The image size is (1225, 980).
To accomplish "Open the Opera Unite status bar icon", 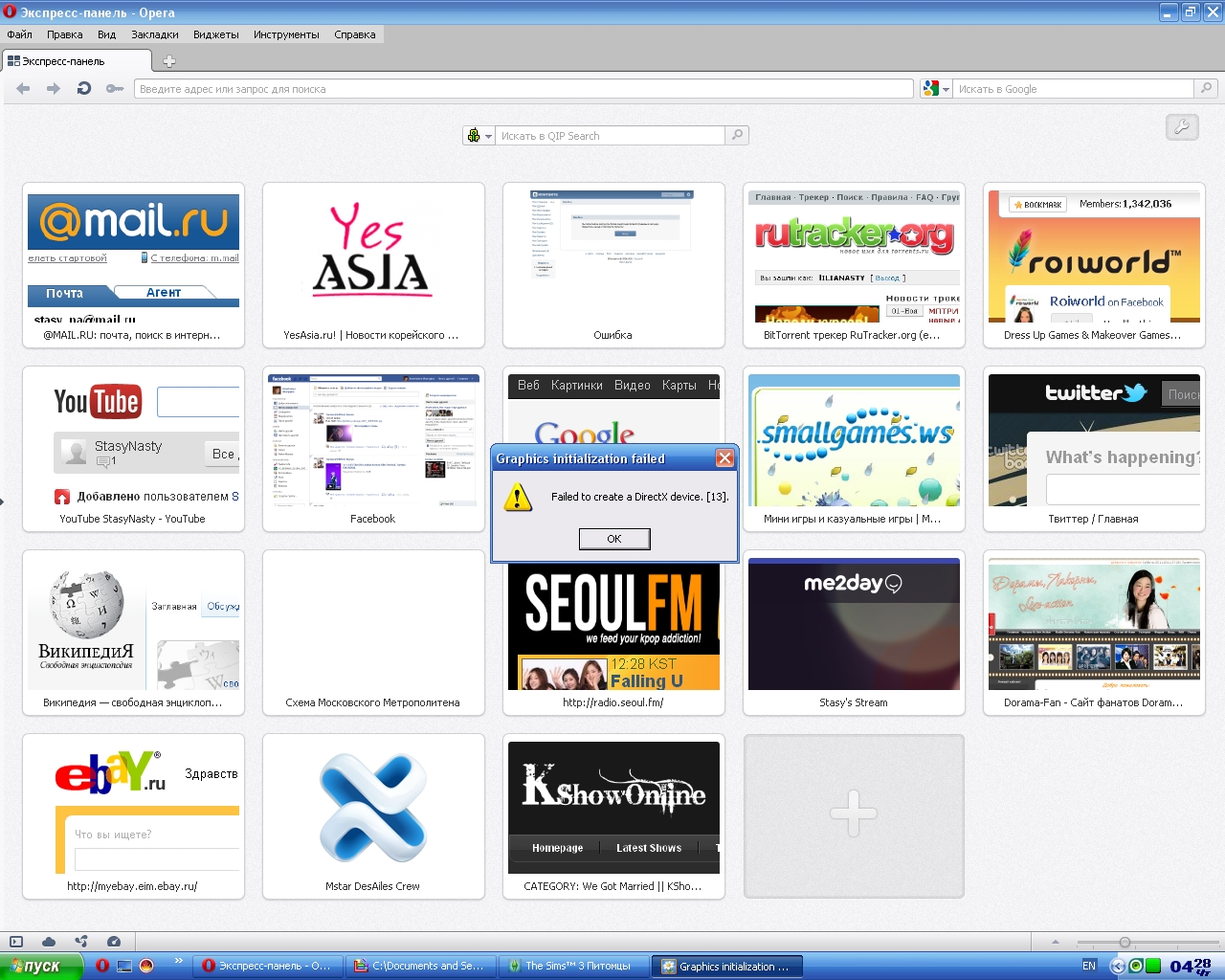I will pos(81,942).
